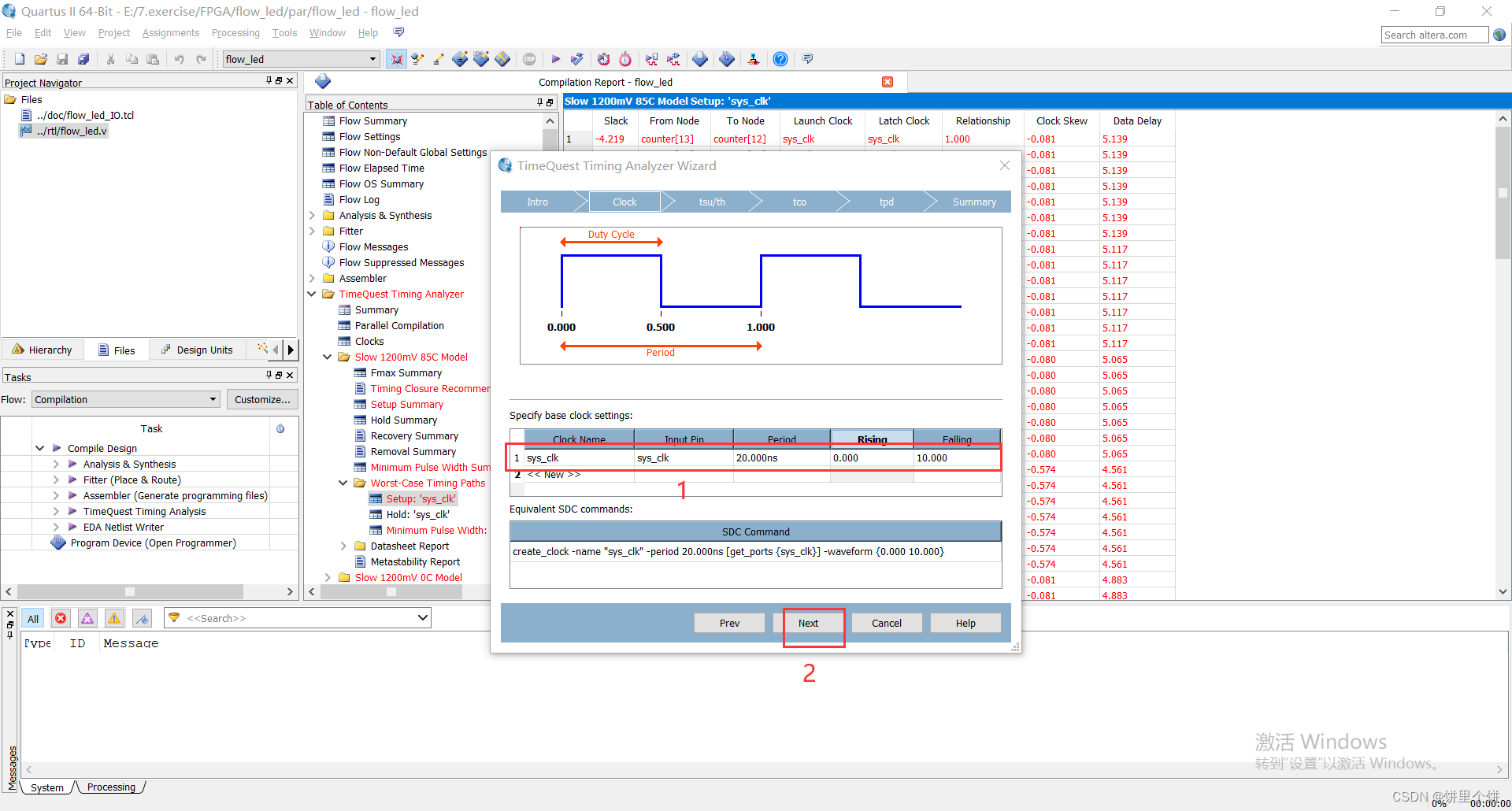Open the messages Search dropdown

[x=423, y=618]
